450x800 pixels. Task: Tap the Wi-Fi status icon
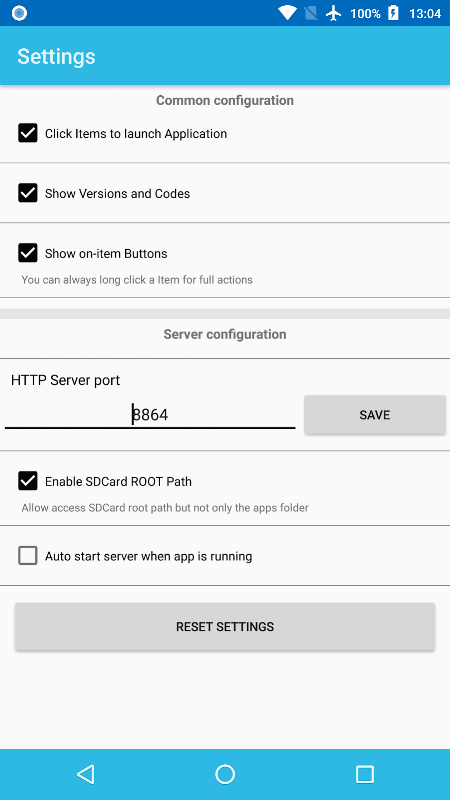[287, 13]
